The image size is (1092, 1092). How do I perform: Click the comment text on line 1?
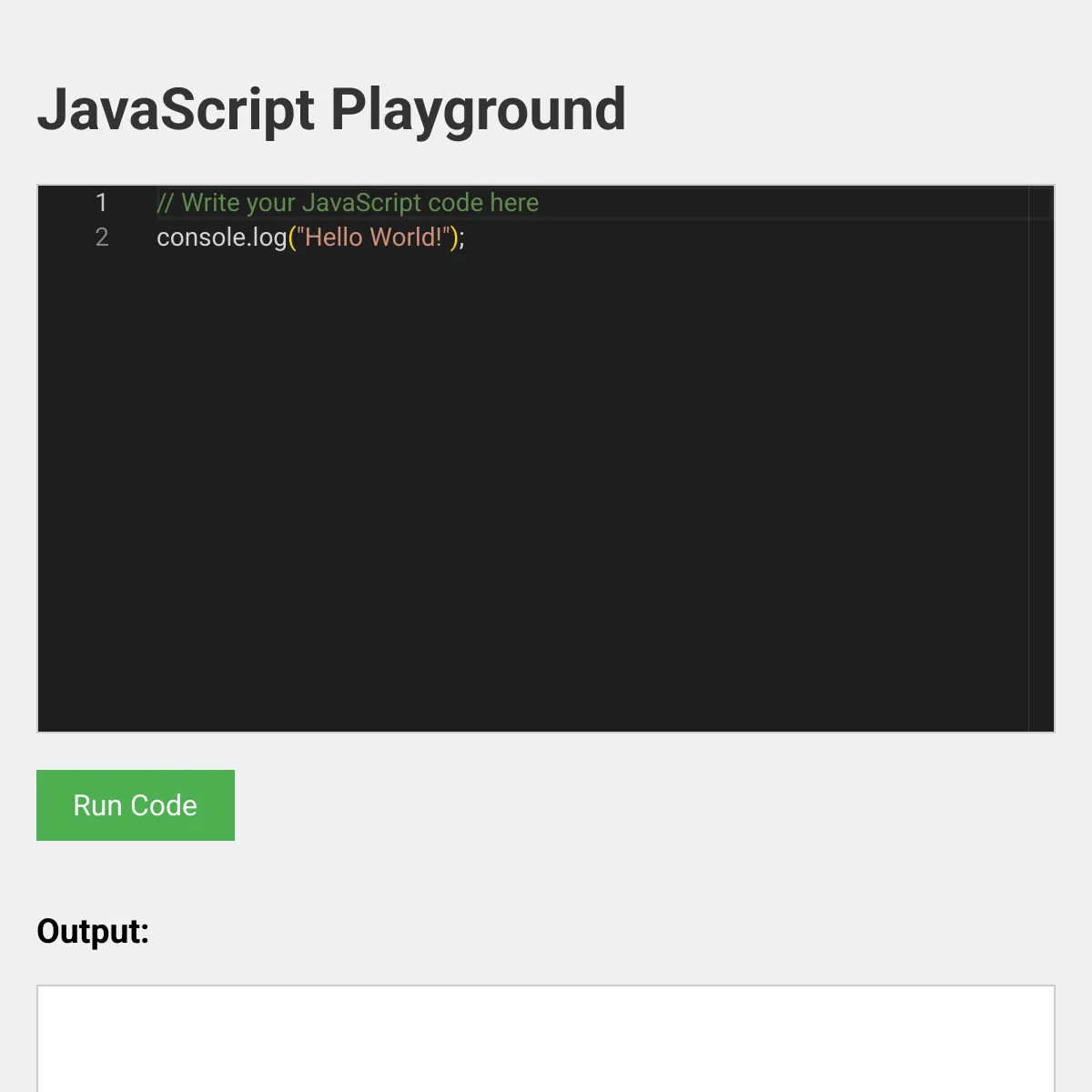[348, 202]
